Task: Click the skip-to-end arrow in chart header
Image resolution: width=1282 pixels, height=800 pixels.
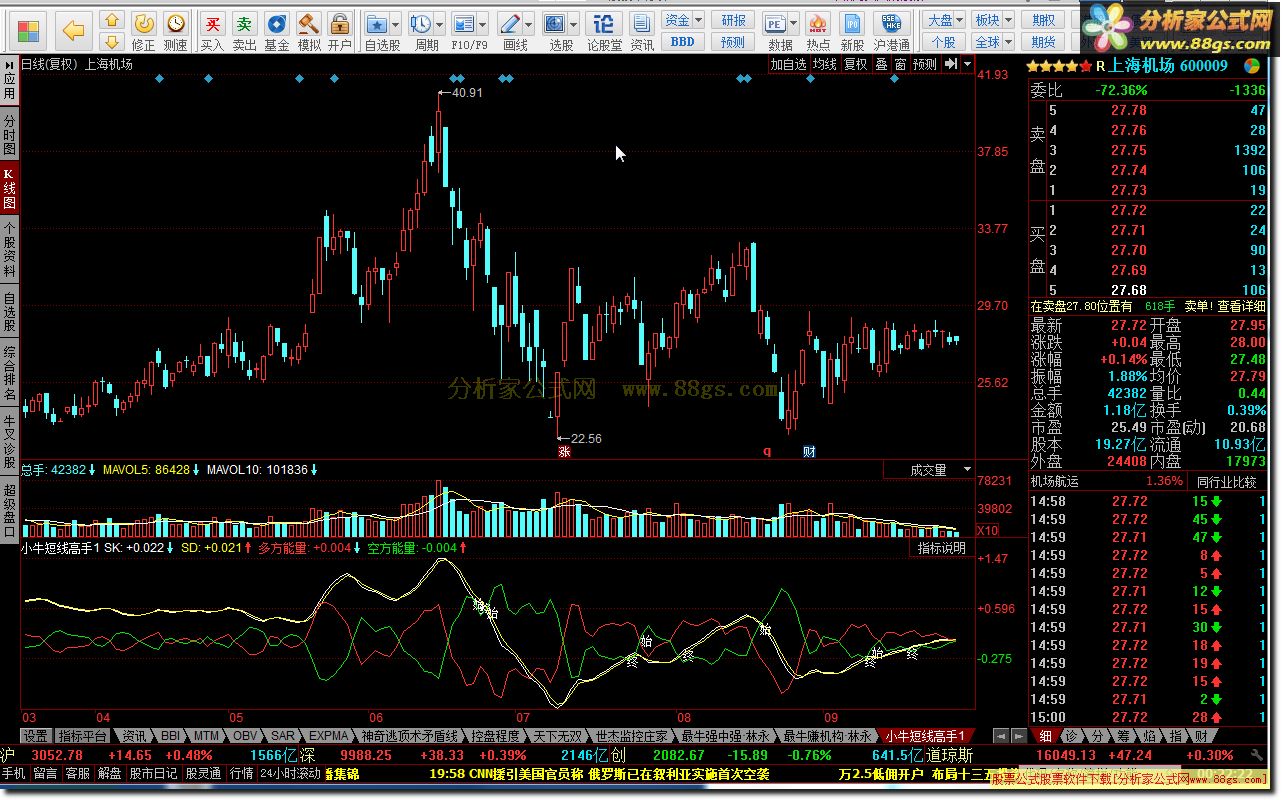Action: tap(951, 64)
